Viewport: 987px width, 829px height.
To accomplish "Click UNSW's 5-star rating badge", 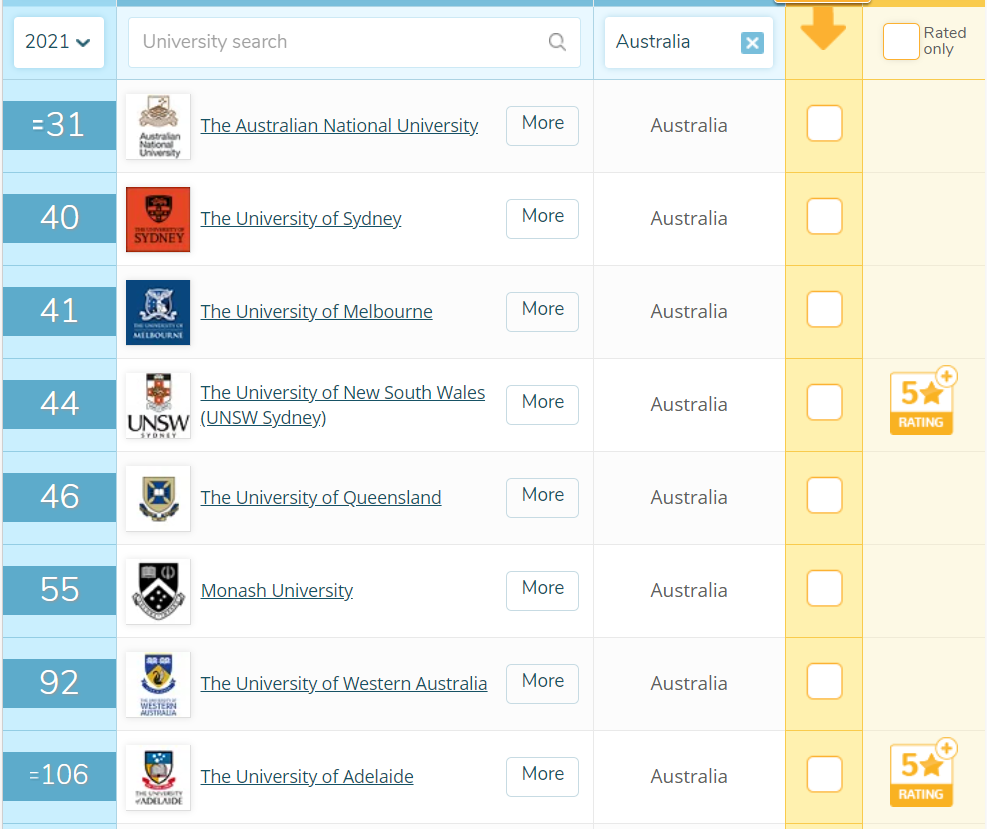I will 922,402.
